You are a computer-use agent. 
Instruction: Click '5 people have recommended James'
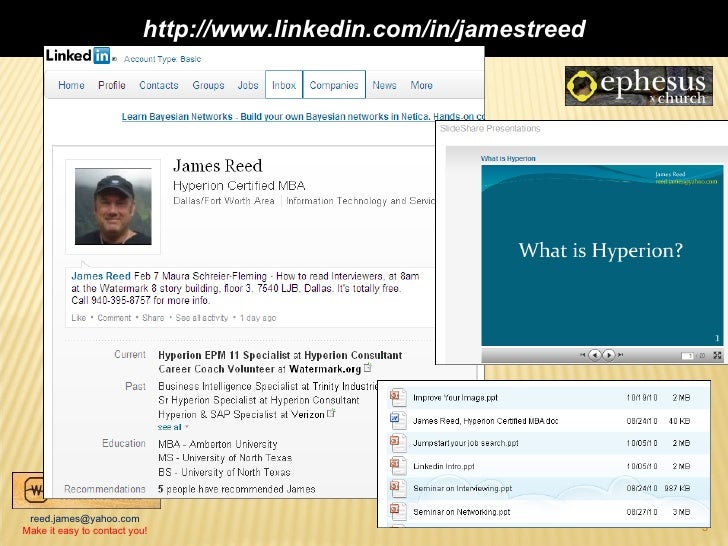tap(236, 489)
